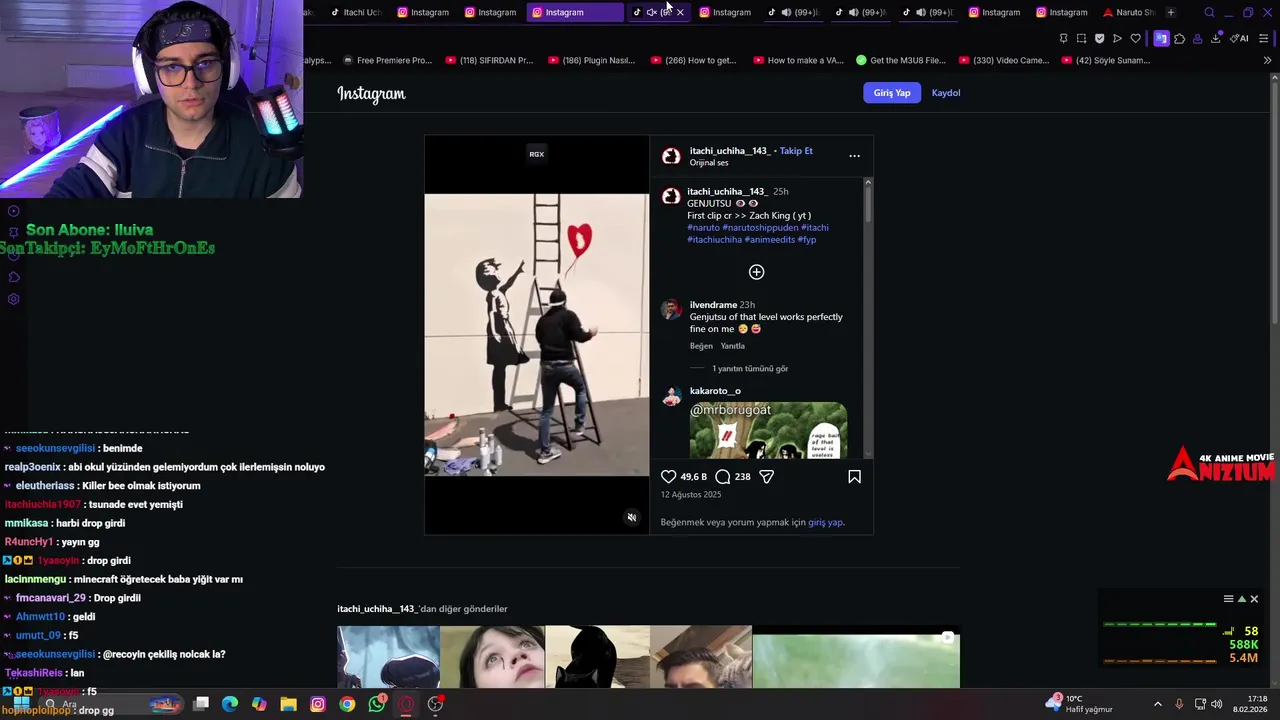Viewport: 1280px width, 720px height.
Task: Open the Instagram app from the taskbar
Action: click(x=318, y=704)
